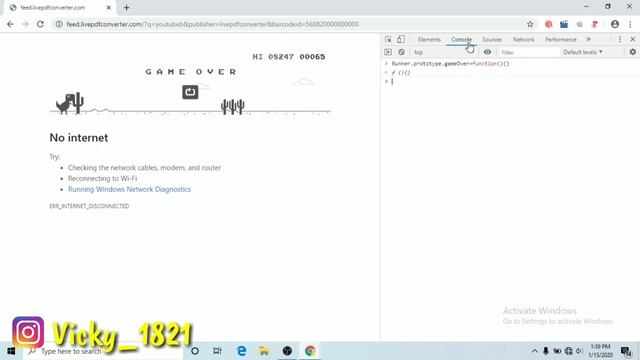Image resolution: width=640 pixels, height=360 pixels.
Task: Go back to previous page
Action: [x=10, y=24]
